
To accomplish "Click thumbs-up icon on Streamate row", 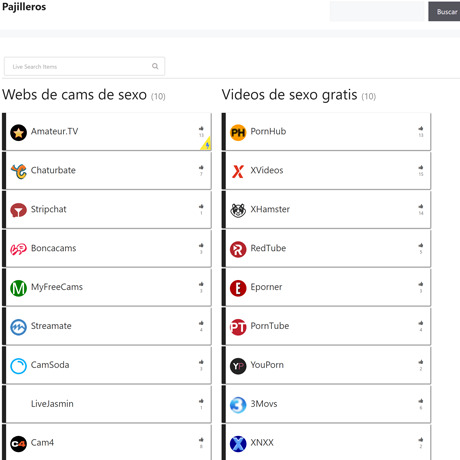I will point(201,323).
